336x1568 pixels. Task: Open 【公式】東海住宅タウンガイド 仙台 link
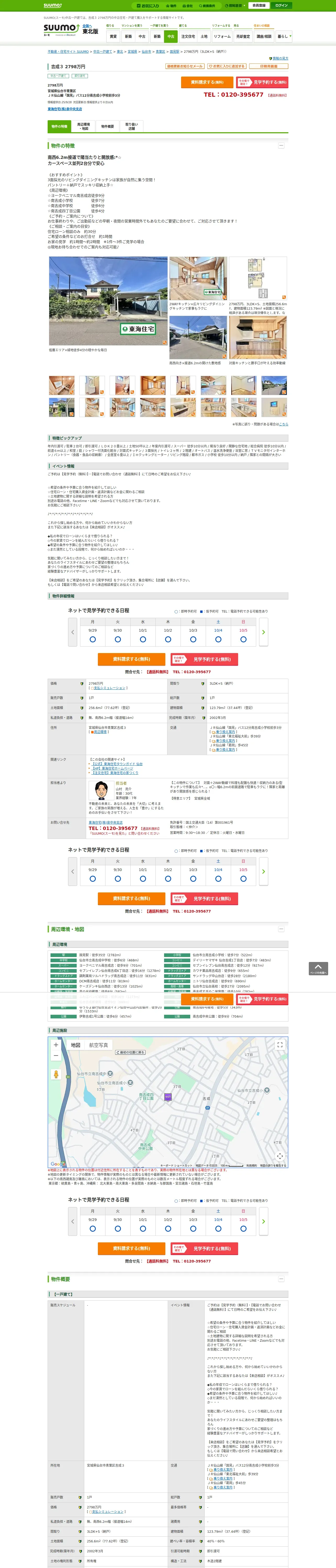[117, 764]
